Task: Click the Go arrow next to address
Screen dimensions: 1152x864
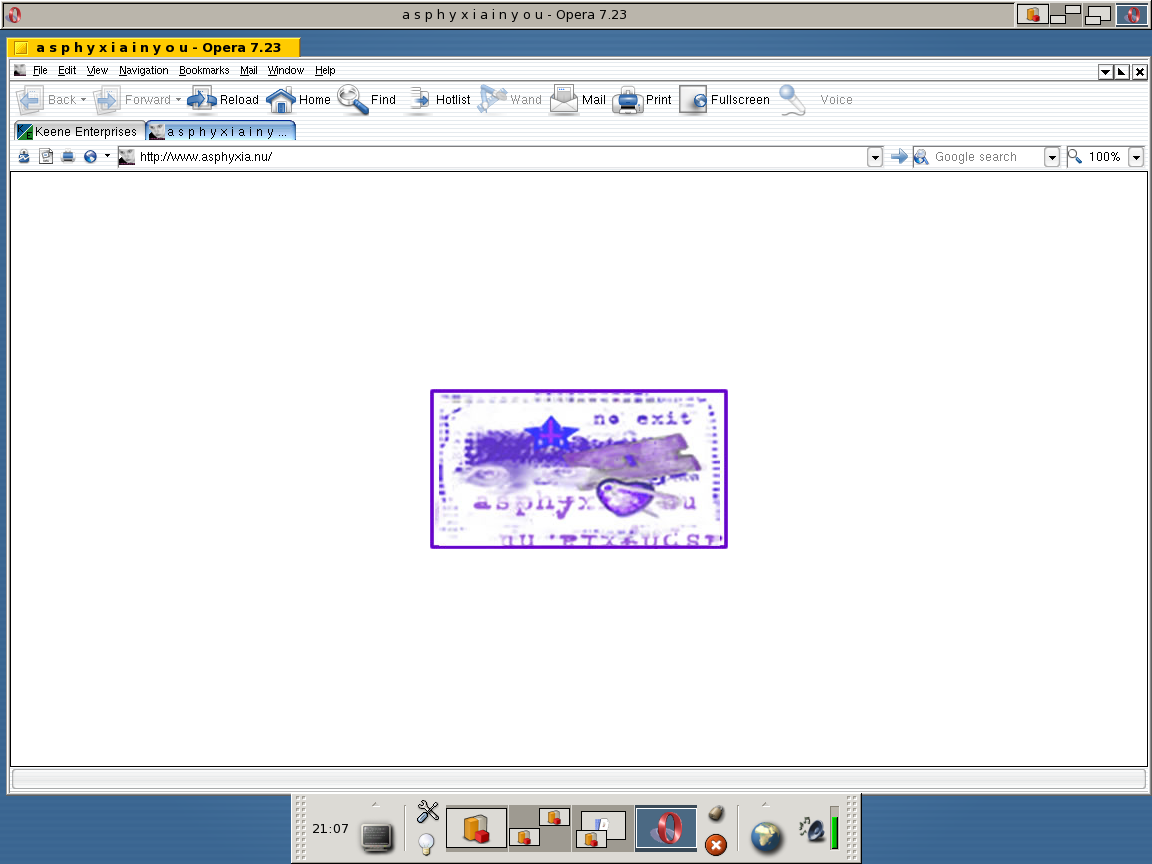Action: 899,156
